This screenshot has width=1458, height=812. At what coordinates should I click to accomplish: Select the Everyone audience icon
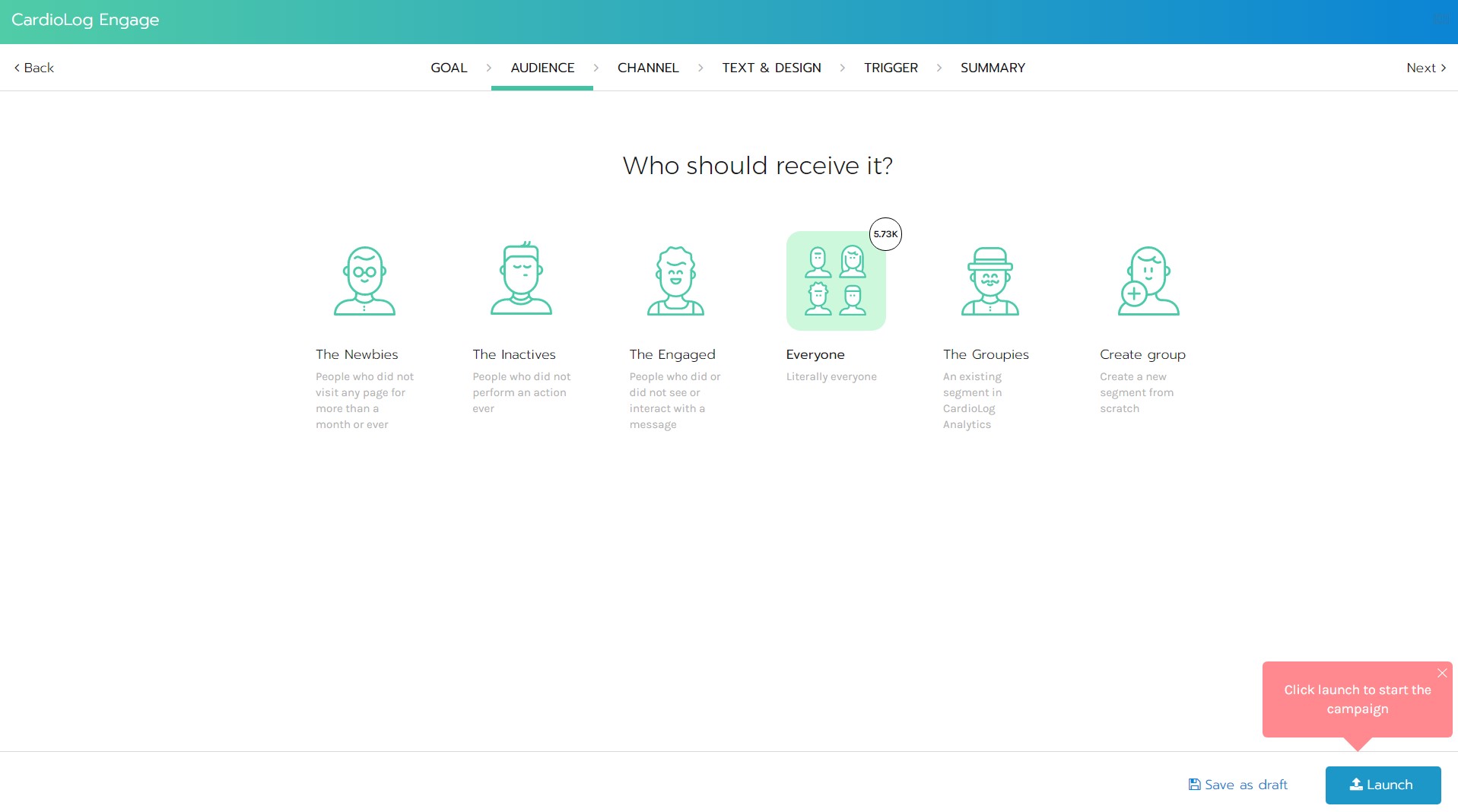pyautogui.click(x=836, y=281)
